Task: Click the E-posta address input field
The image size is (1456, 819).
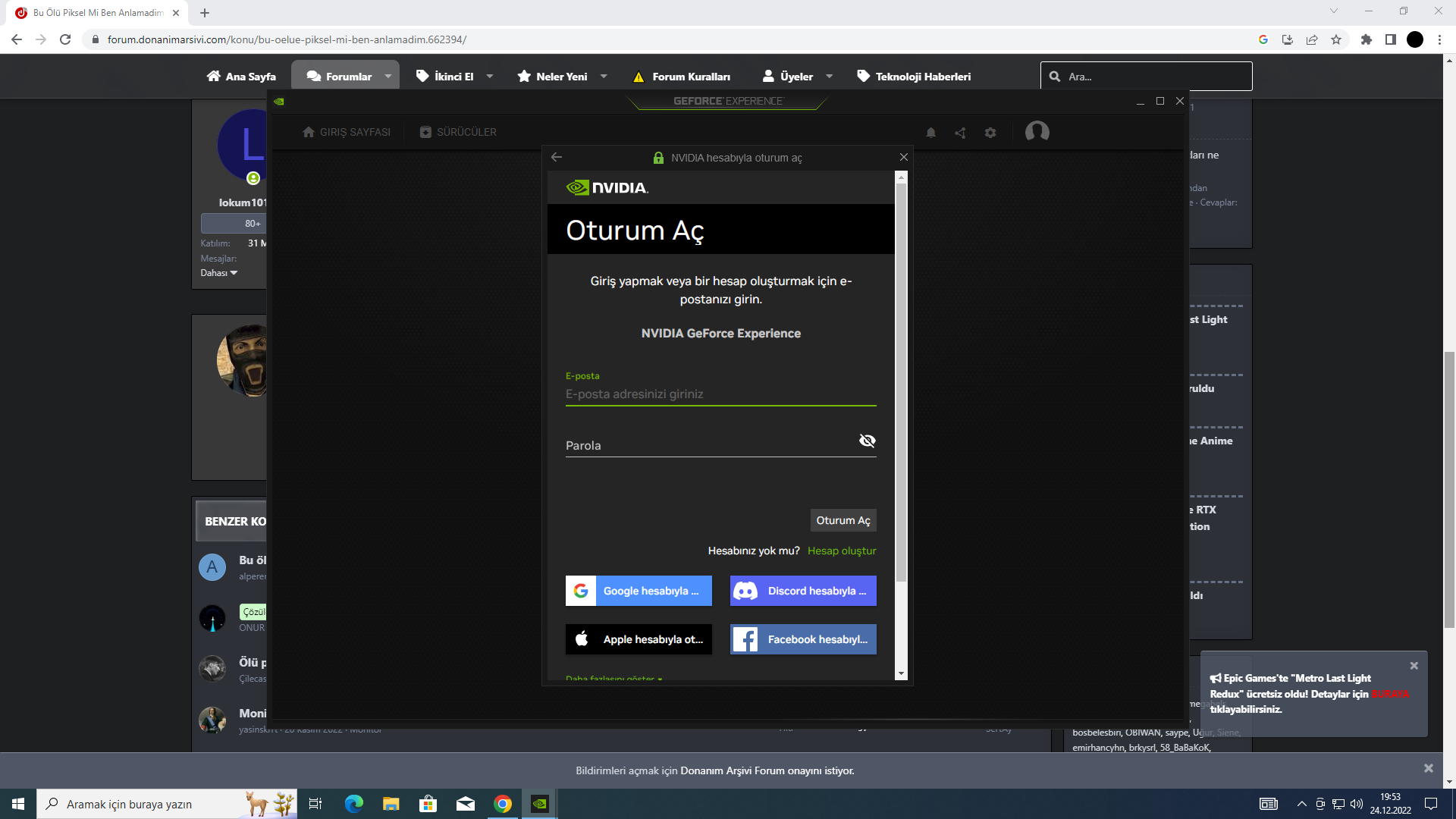Action: coord(720,394)
